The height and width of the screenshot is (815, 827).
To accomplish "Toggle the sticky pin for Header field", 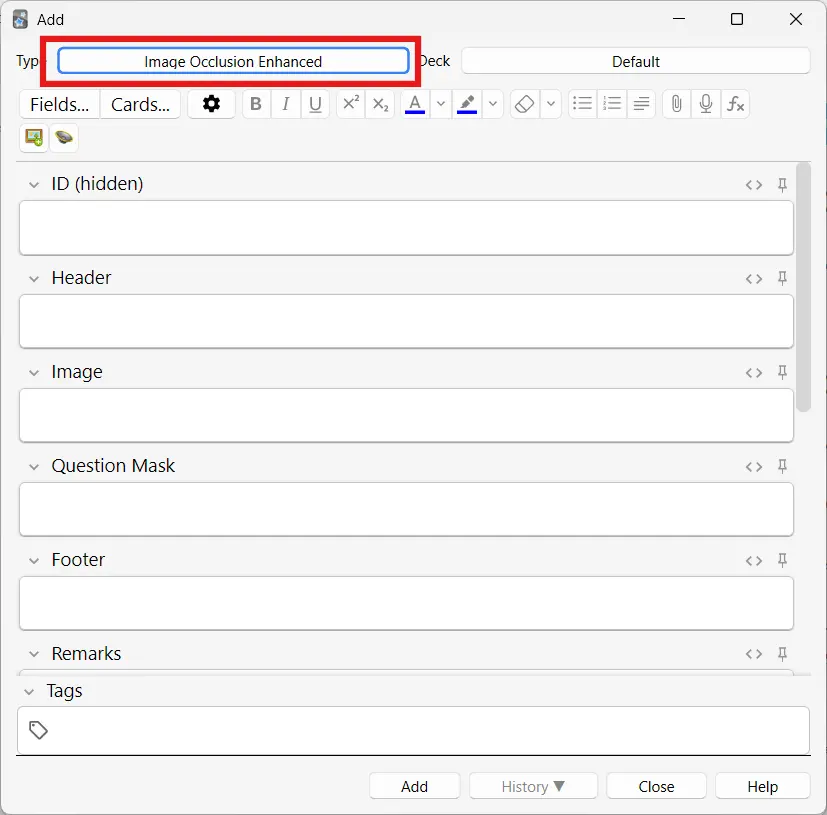I will click(782, 277).
